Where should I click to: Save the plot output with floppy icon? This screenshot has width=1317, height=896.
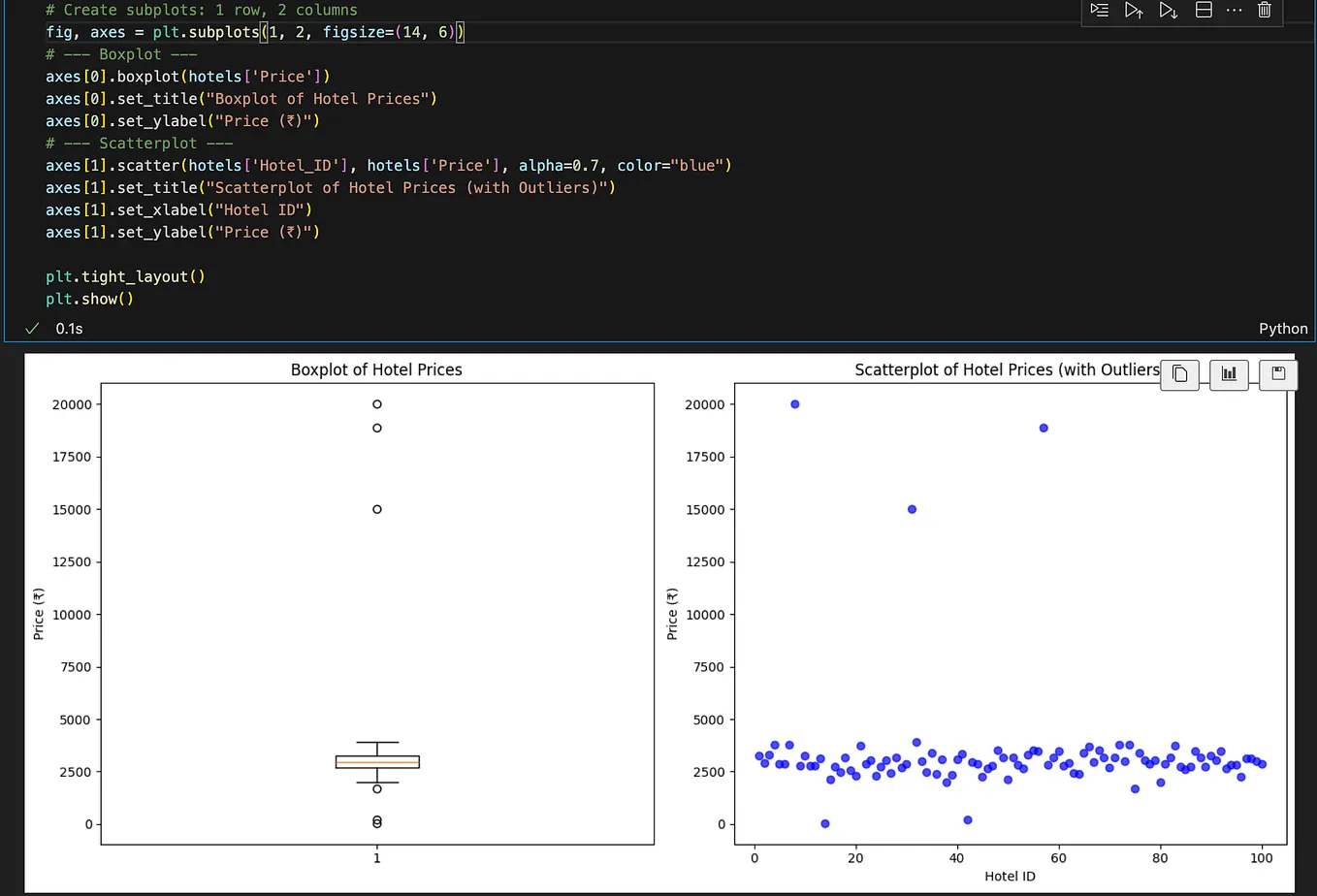[1277, 374]
